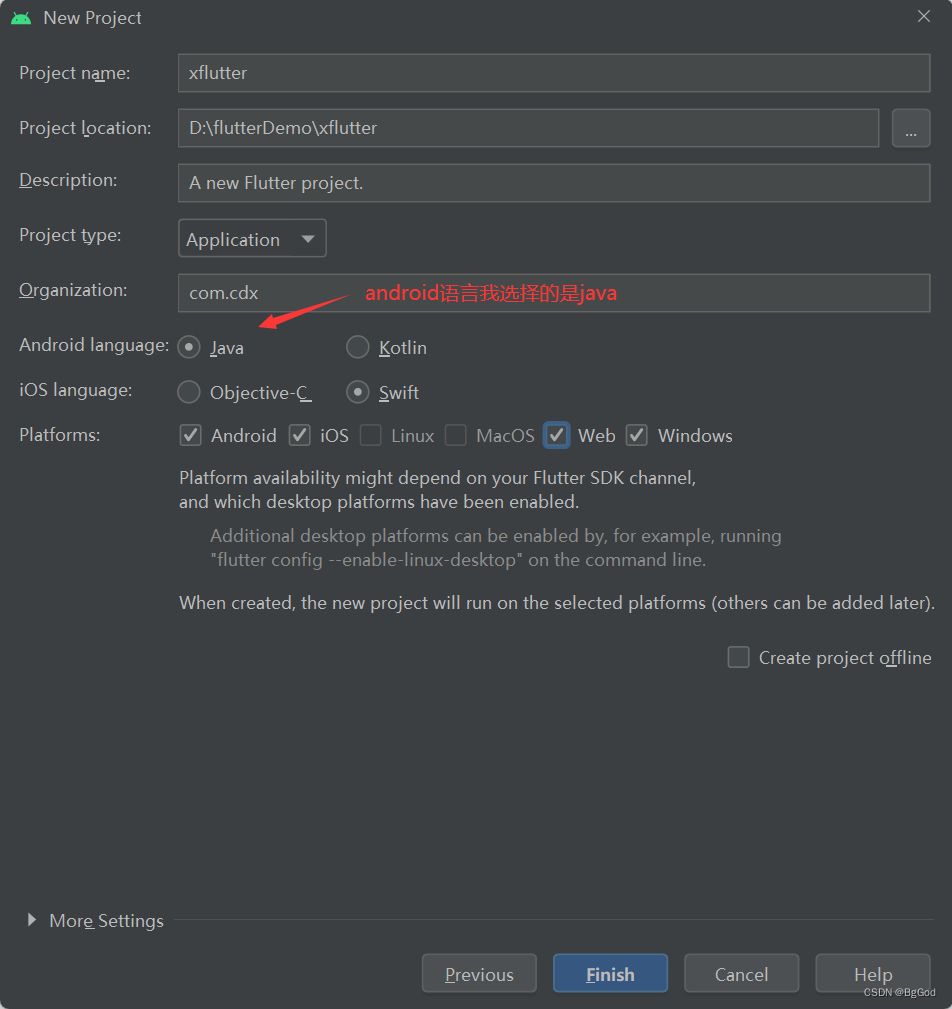This screenshot has width=952, height=1009.
Task: Edit the Description text field
Action: click(554, 183)
